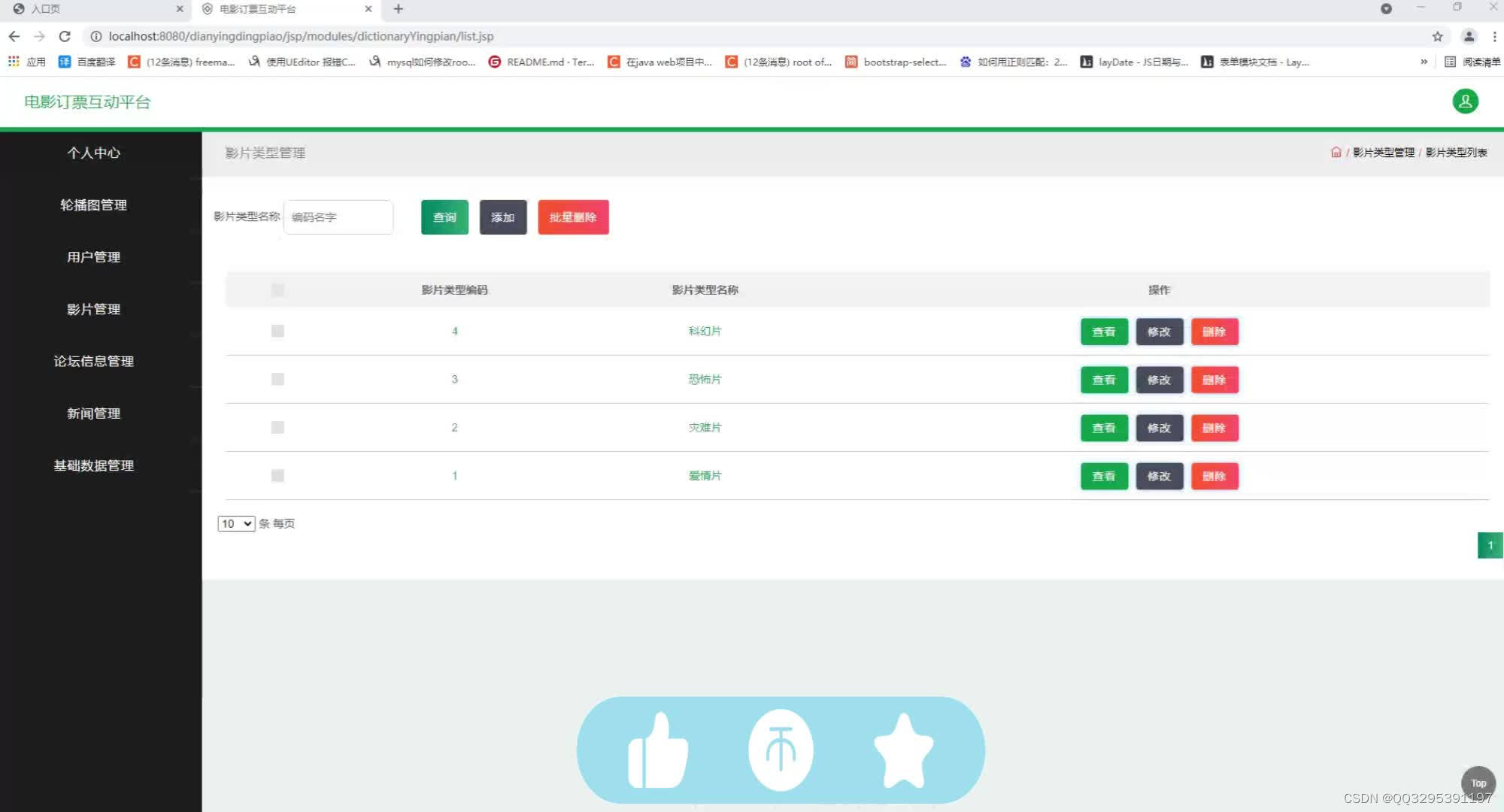This screenshot has width=1504, height=812.
Task: Check the 灾难片 row checkbox
Action: click(277, 428)
